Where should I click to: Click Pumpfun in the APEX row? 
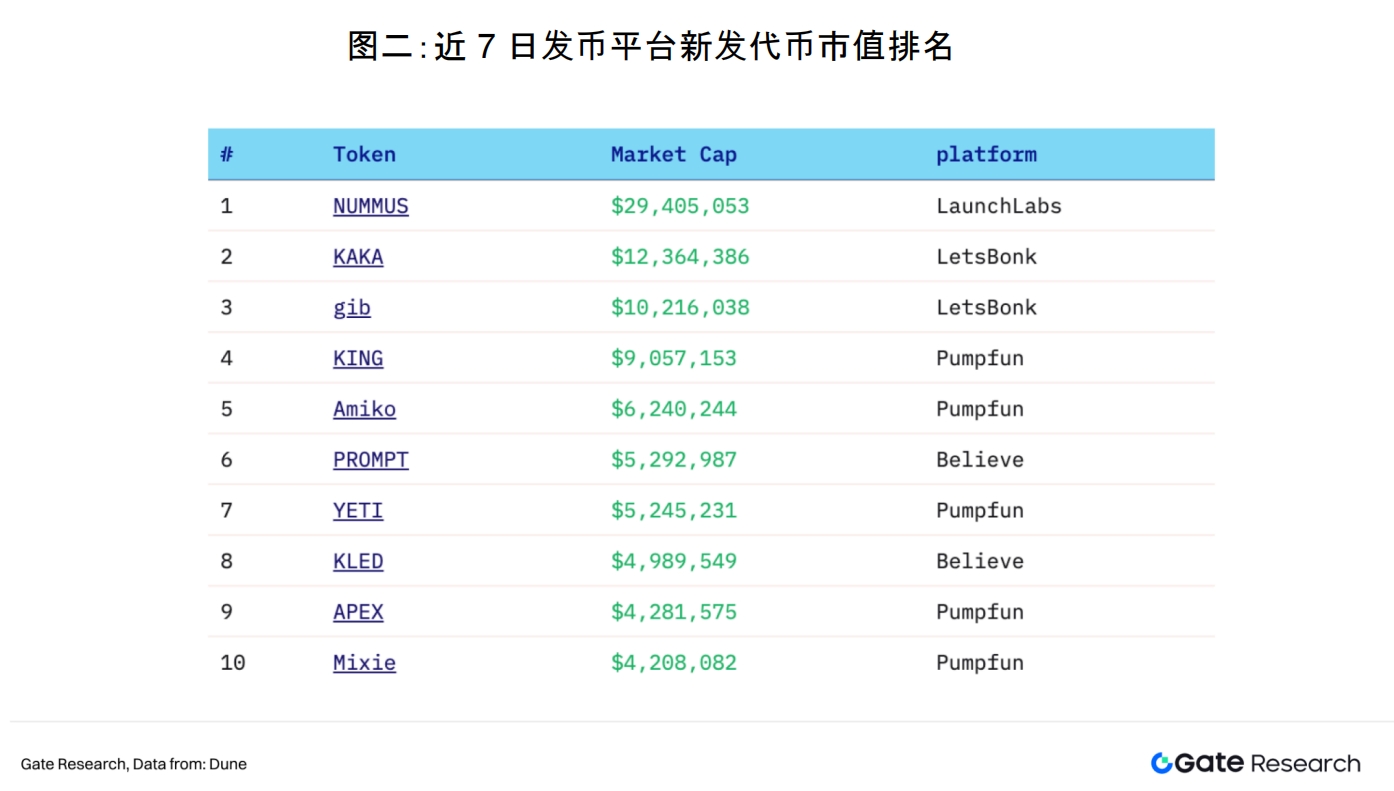pyautogui.click(x=980, y=612)
